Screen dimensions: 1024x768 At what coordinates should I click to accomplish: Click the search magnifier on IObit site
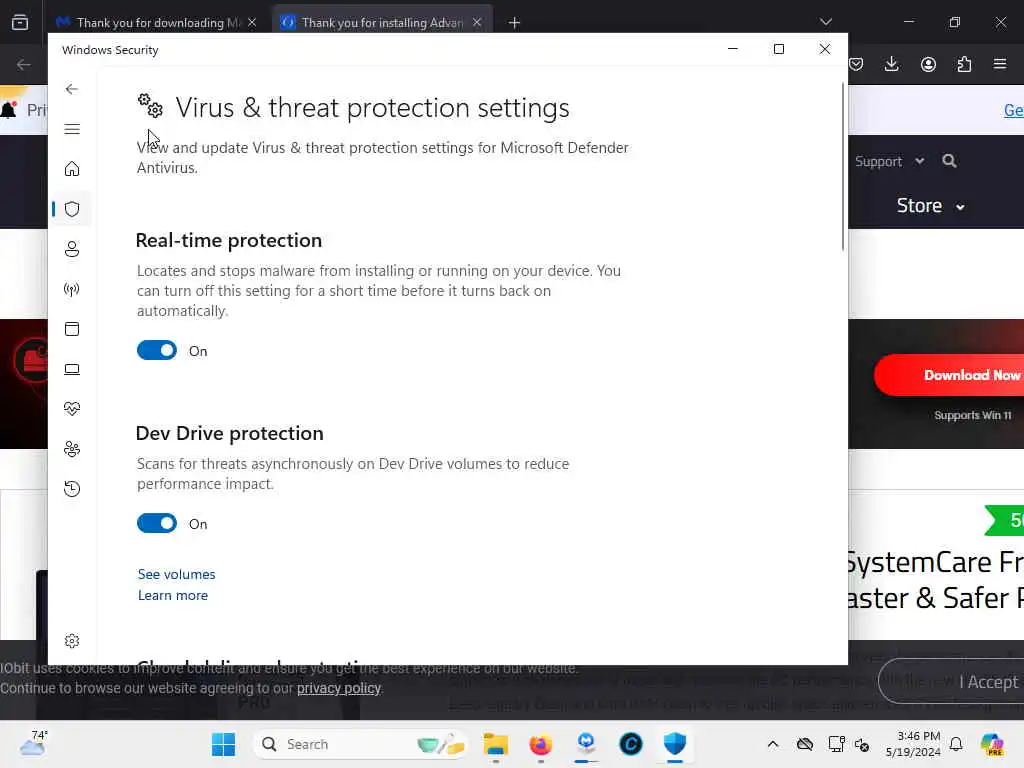(x=950, y=161)
